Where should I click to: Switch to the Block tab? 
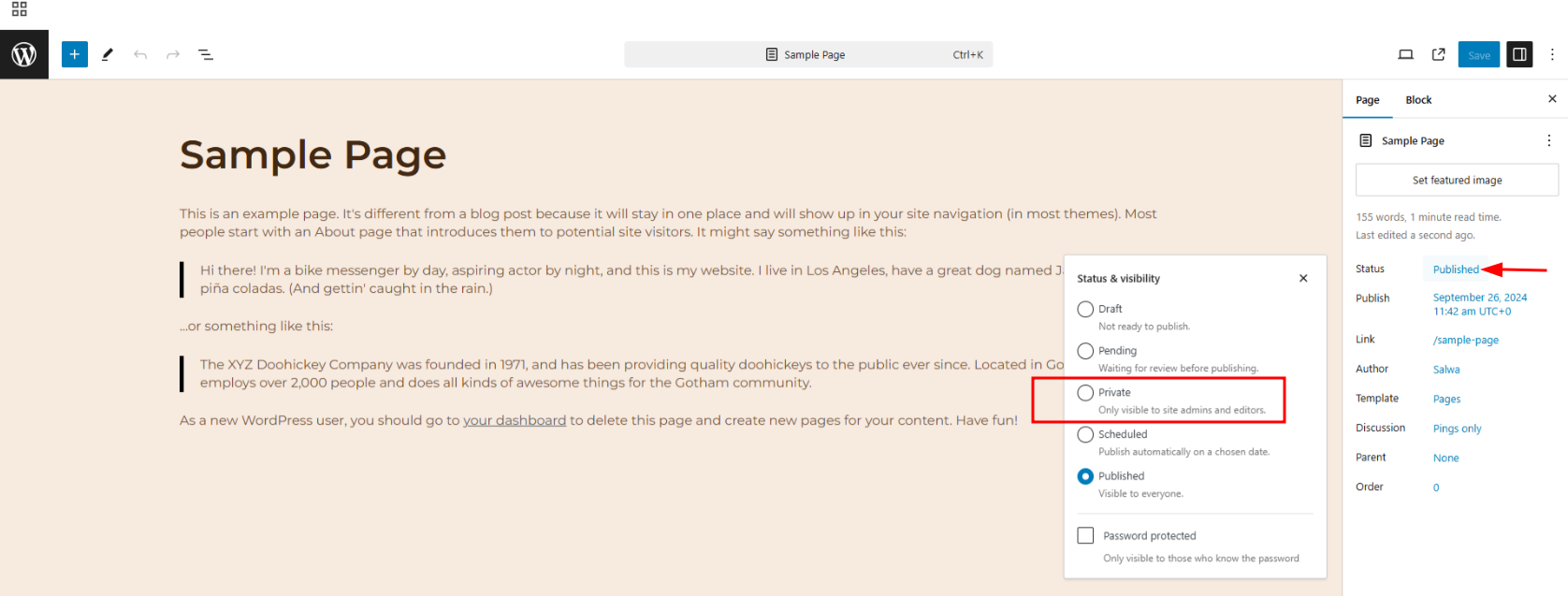pos(1418,100)
